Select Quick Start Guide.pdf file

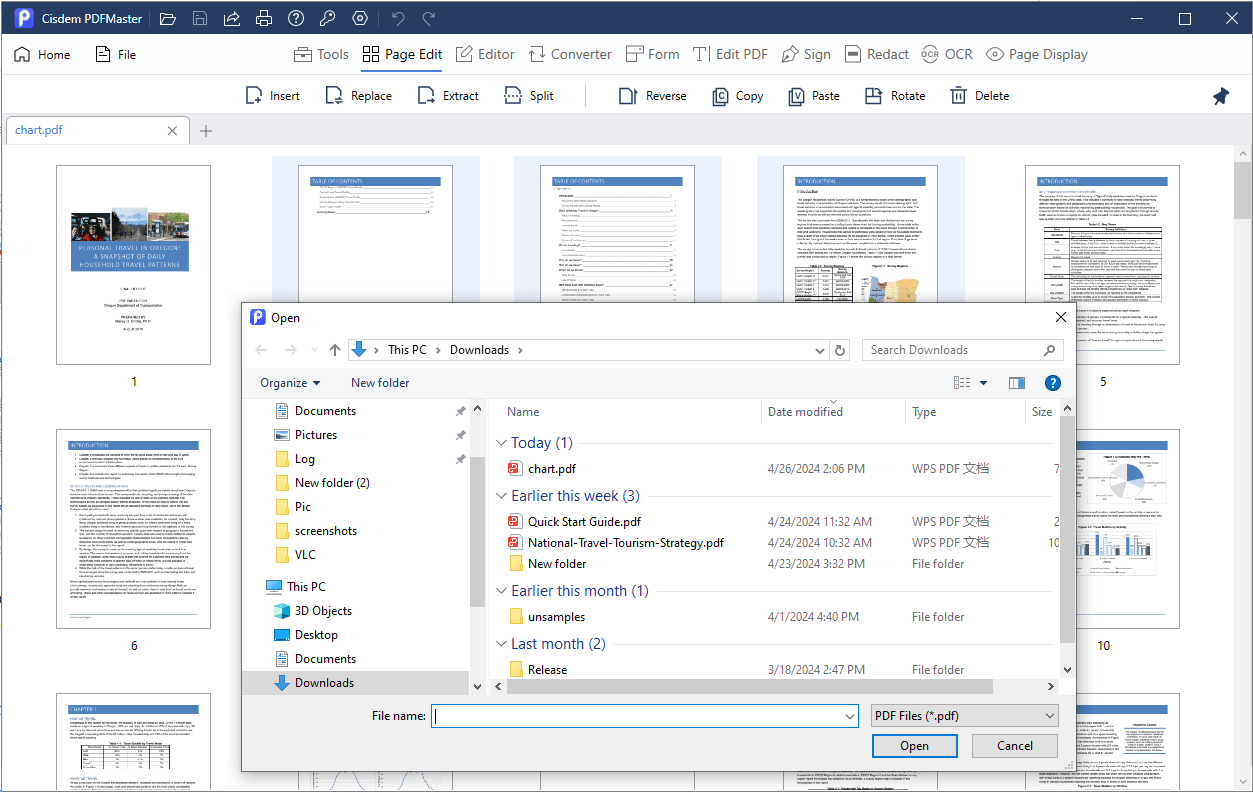(x=584, y=521)
